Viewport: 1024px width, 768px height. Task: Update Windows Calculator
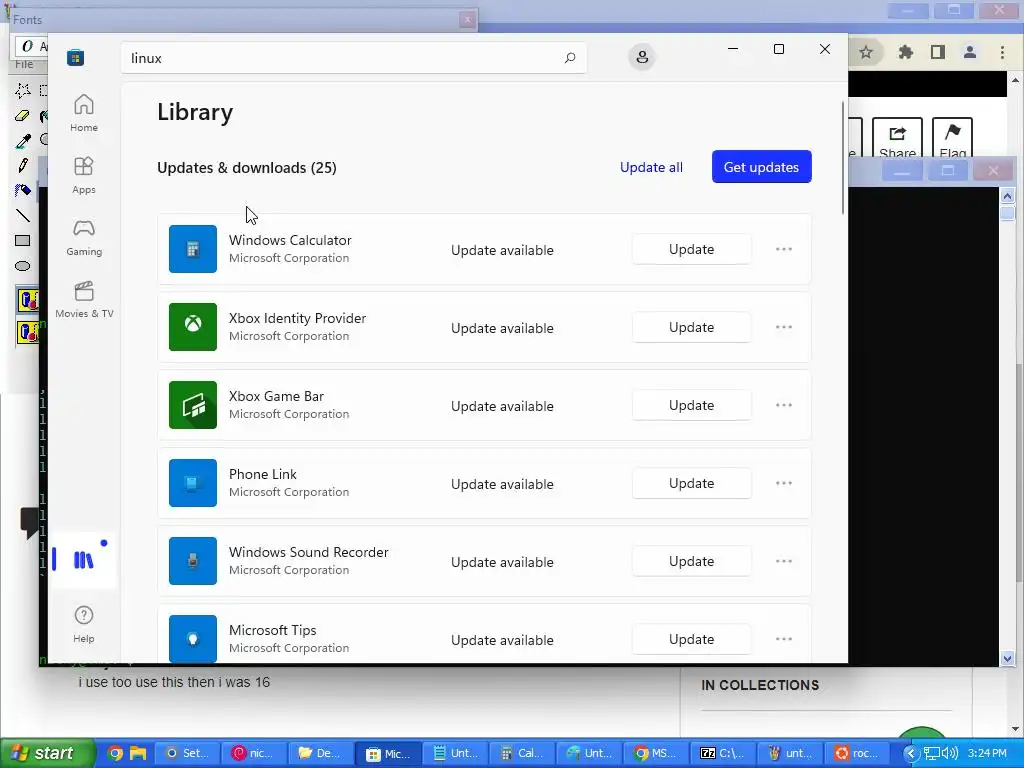tap(691, 249)
